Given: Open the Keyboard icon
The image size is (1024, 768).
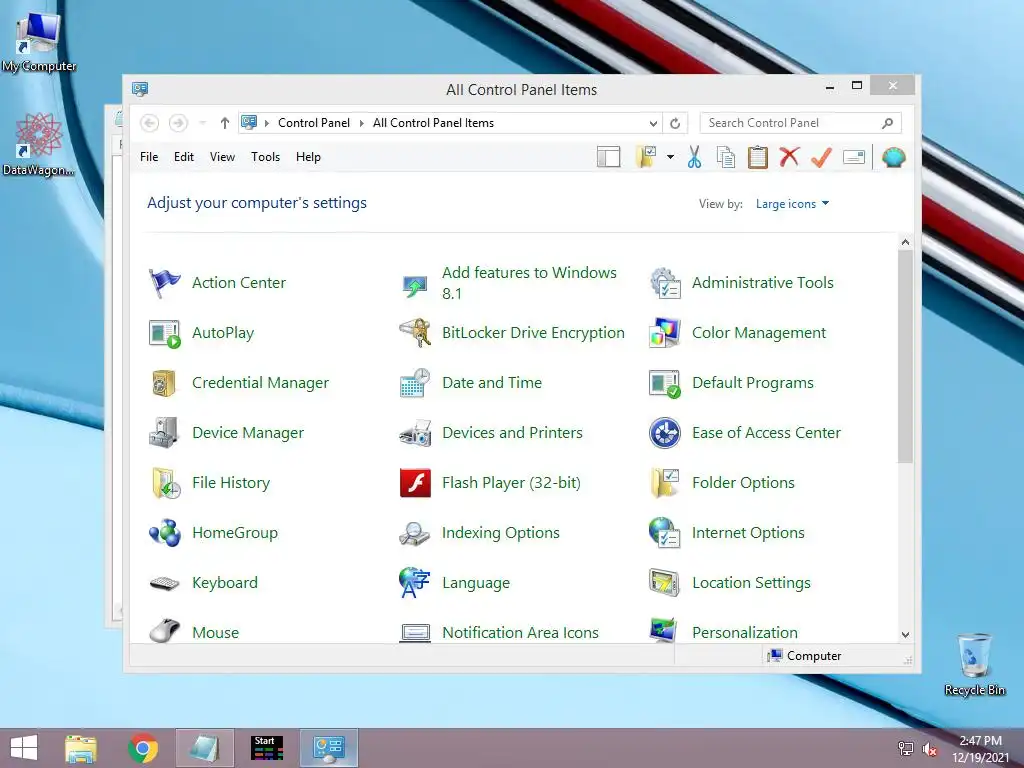Looking at the screenshot, I should pos(164,583).
